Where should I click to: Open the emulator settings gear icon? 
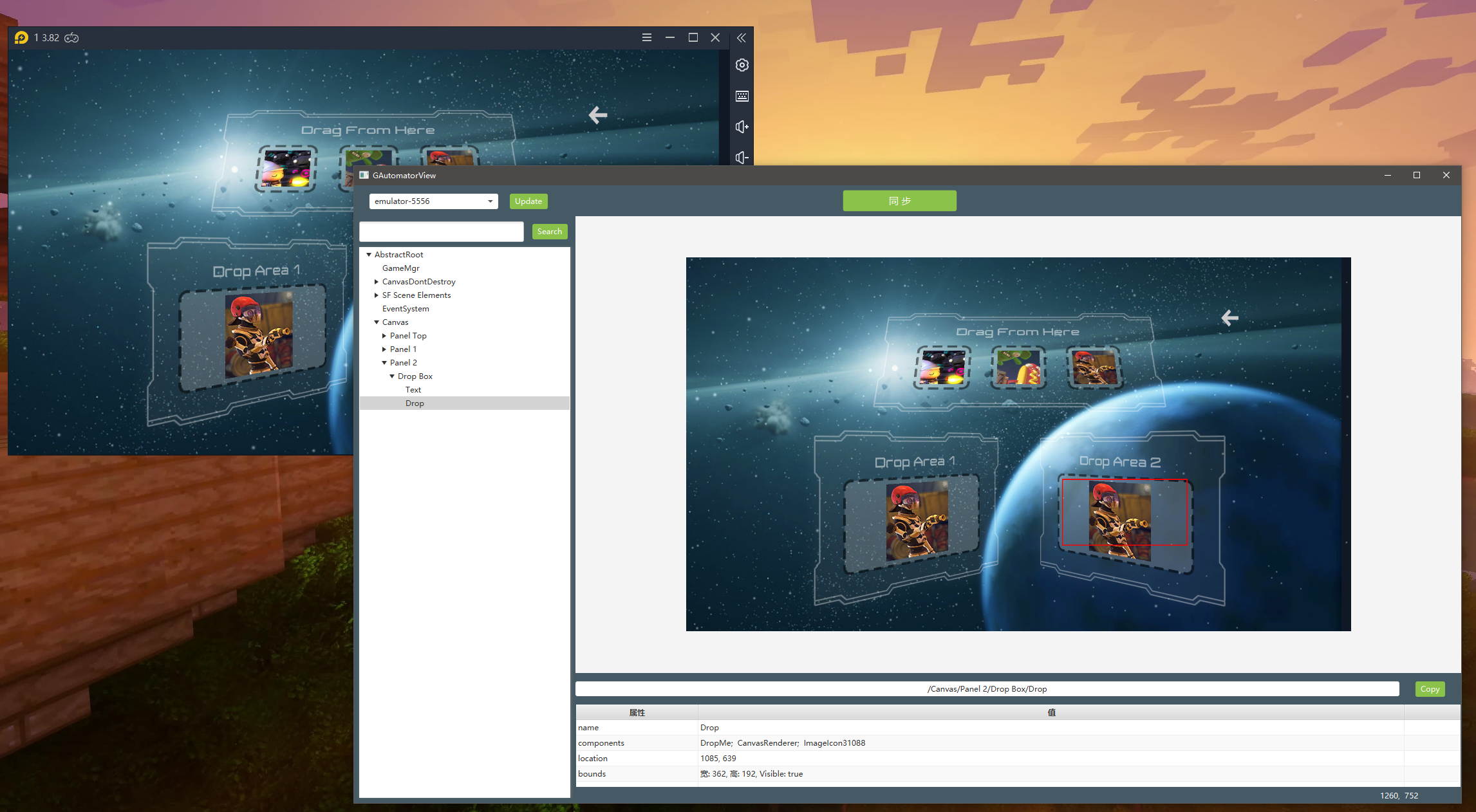point(742,66)
